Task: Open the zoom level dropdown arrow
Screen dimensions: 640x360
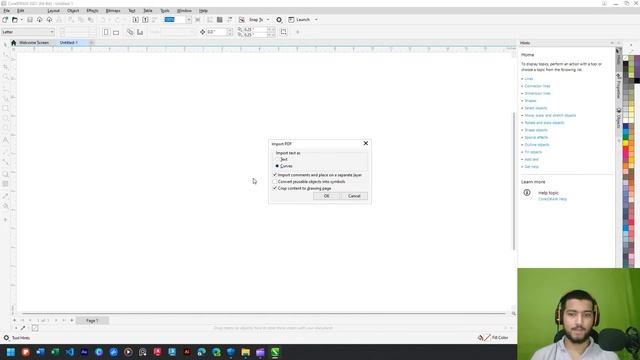Action: tap(189, 20)
